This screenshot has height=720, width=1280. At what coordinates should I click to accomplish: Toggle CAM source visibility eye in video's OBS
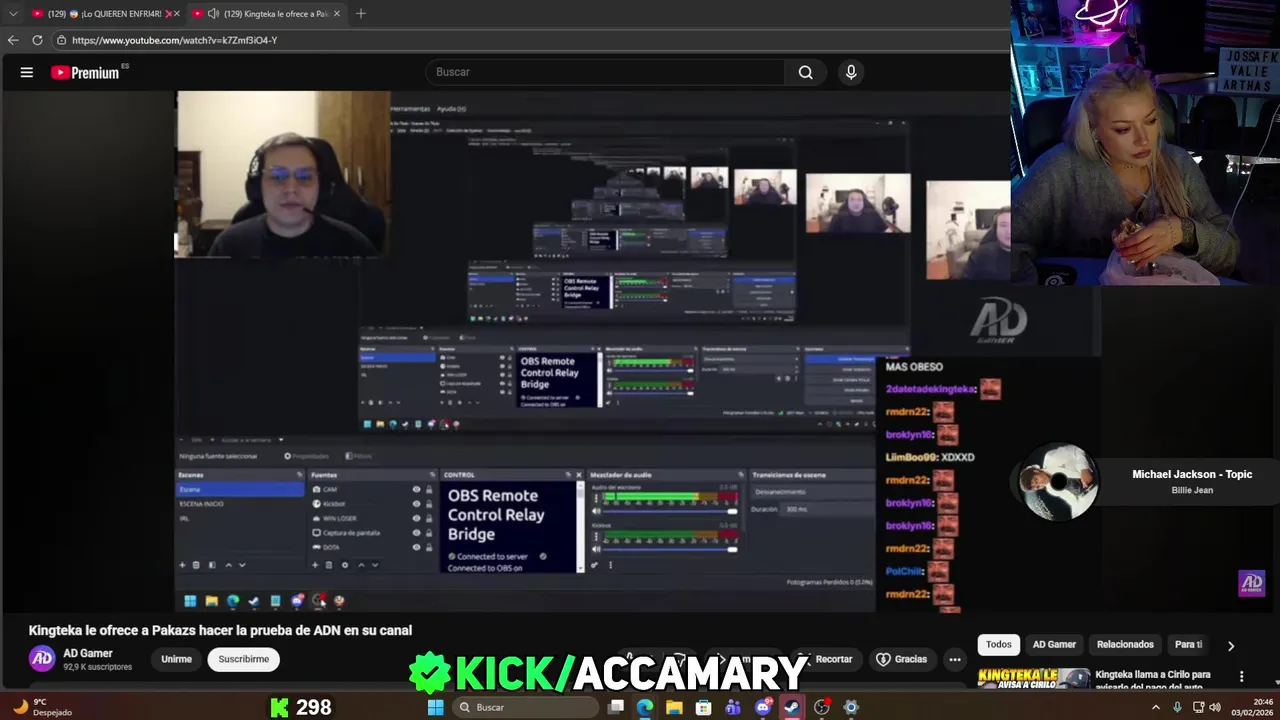[416, 489]
